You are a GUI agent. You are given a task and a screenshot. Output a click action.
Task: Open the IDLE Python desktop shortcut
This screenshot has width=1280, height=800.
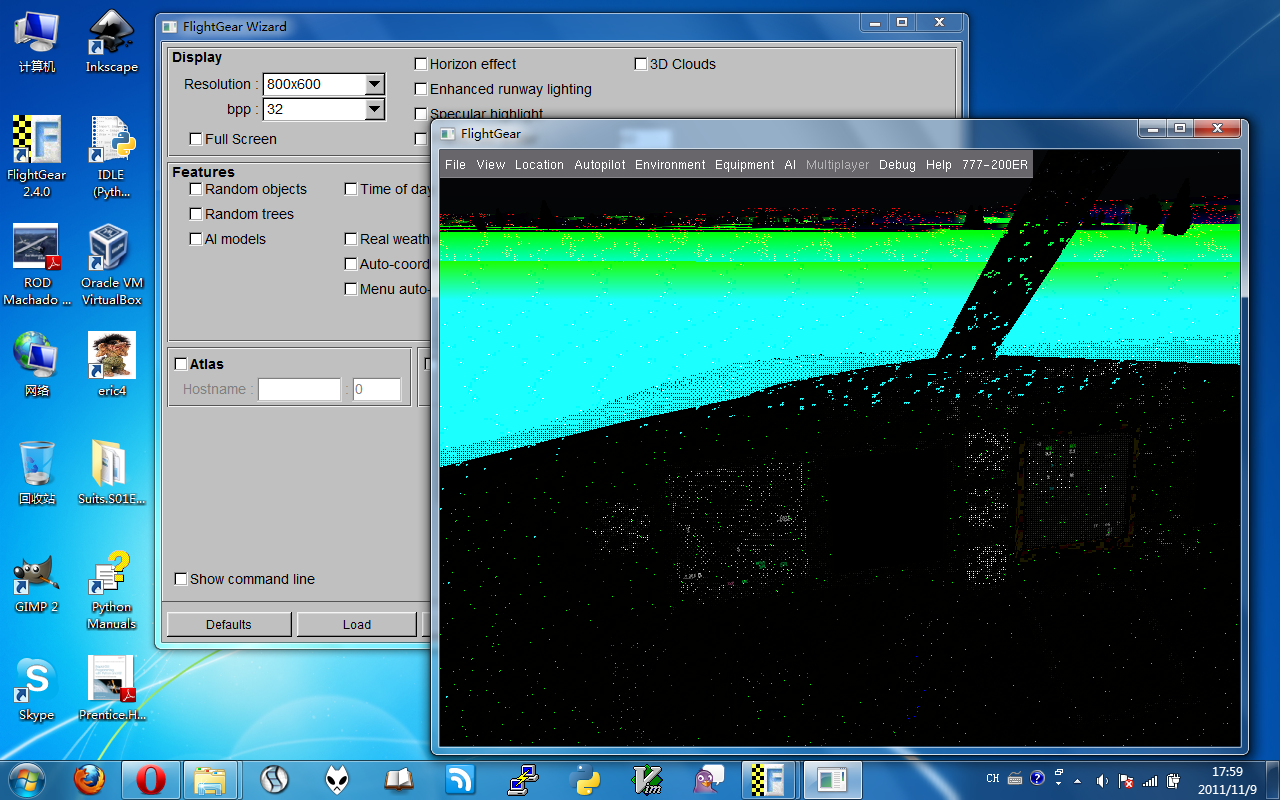[x=111, y=157]
